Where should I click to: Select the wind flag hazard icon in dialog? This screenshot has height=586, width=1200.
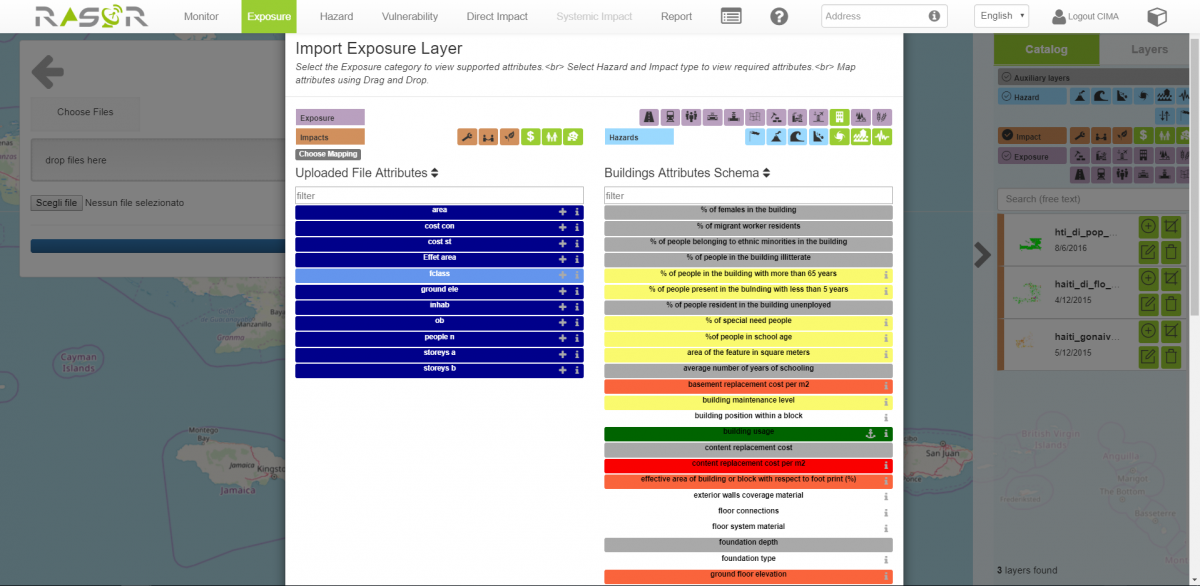coord(755,137)
